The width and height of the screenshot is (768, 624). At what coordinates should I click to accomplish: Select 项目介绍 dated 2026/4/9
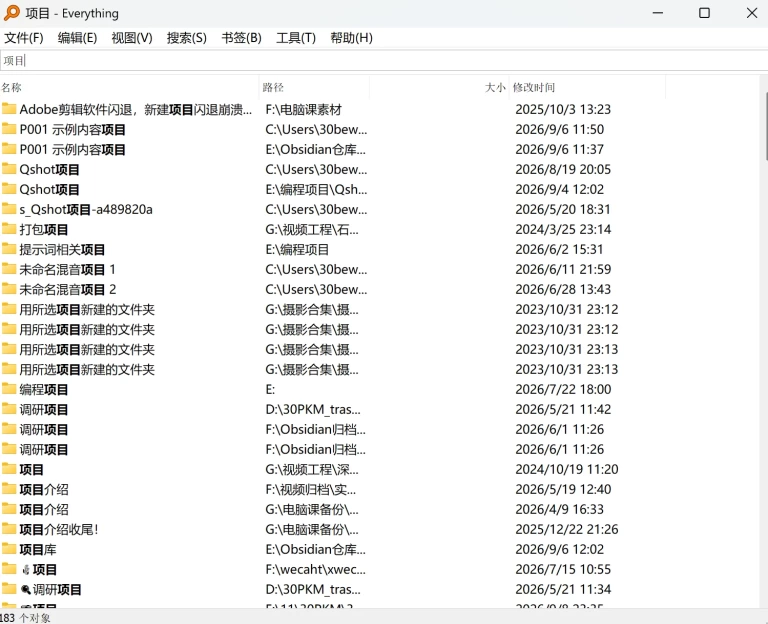[44, 509]
